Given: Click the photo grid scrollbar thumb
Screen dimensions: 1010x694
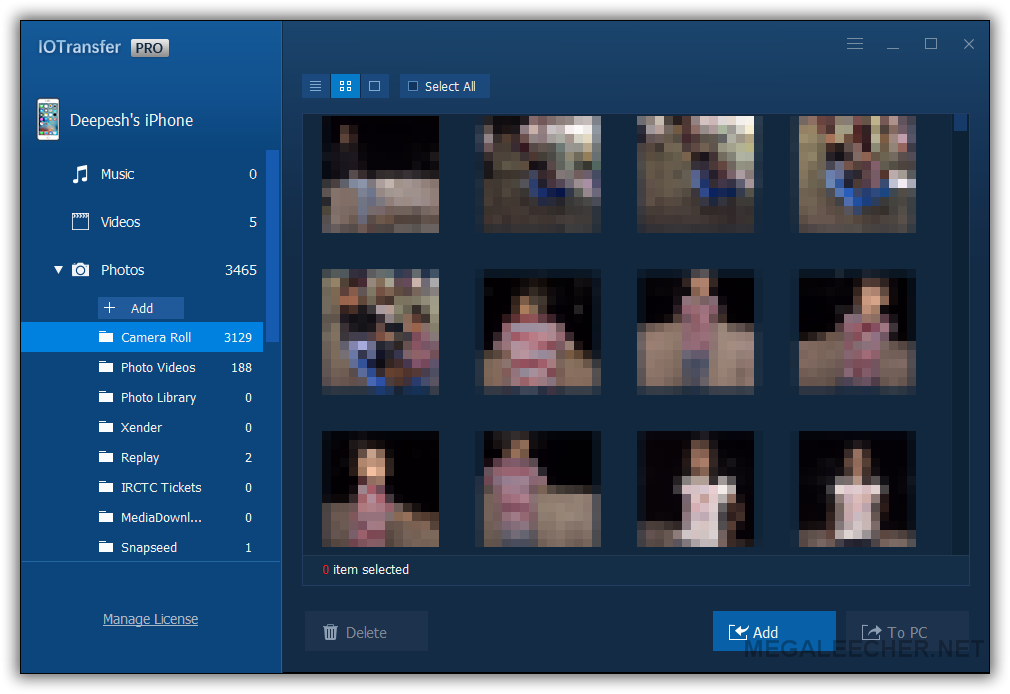Looking at the screenshot, I should (960, 122).
